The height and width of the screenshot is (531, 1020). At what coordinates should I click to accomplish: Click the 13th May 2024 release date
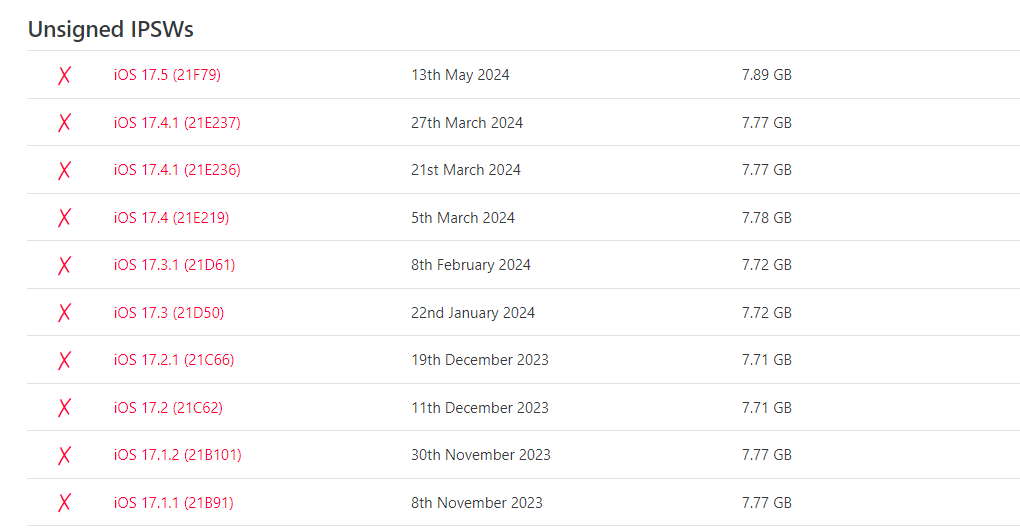(x=460, y=75)
